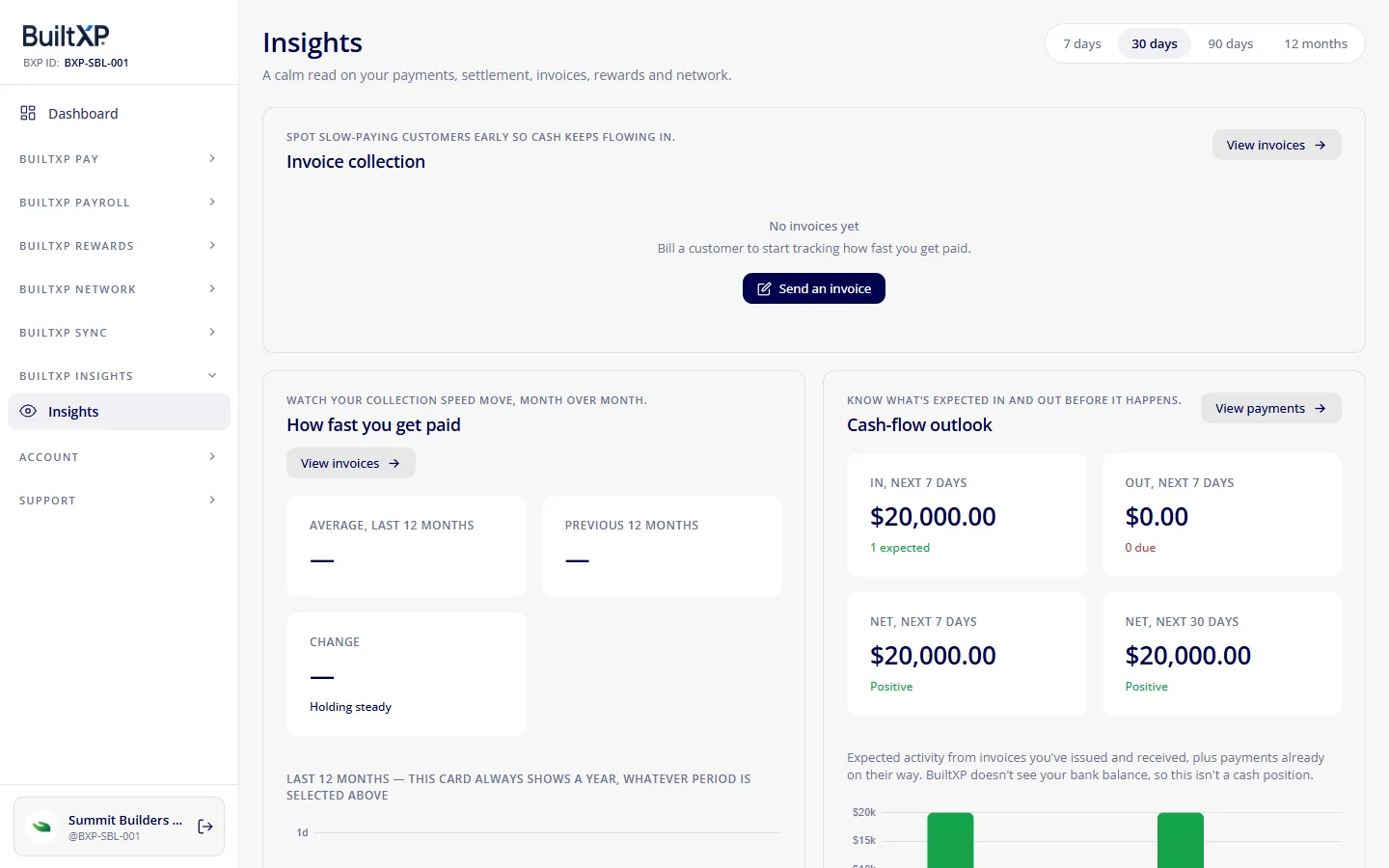Collapse the BuiltXP Insights section
1389x868 pixels.
[119, 376]
